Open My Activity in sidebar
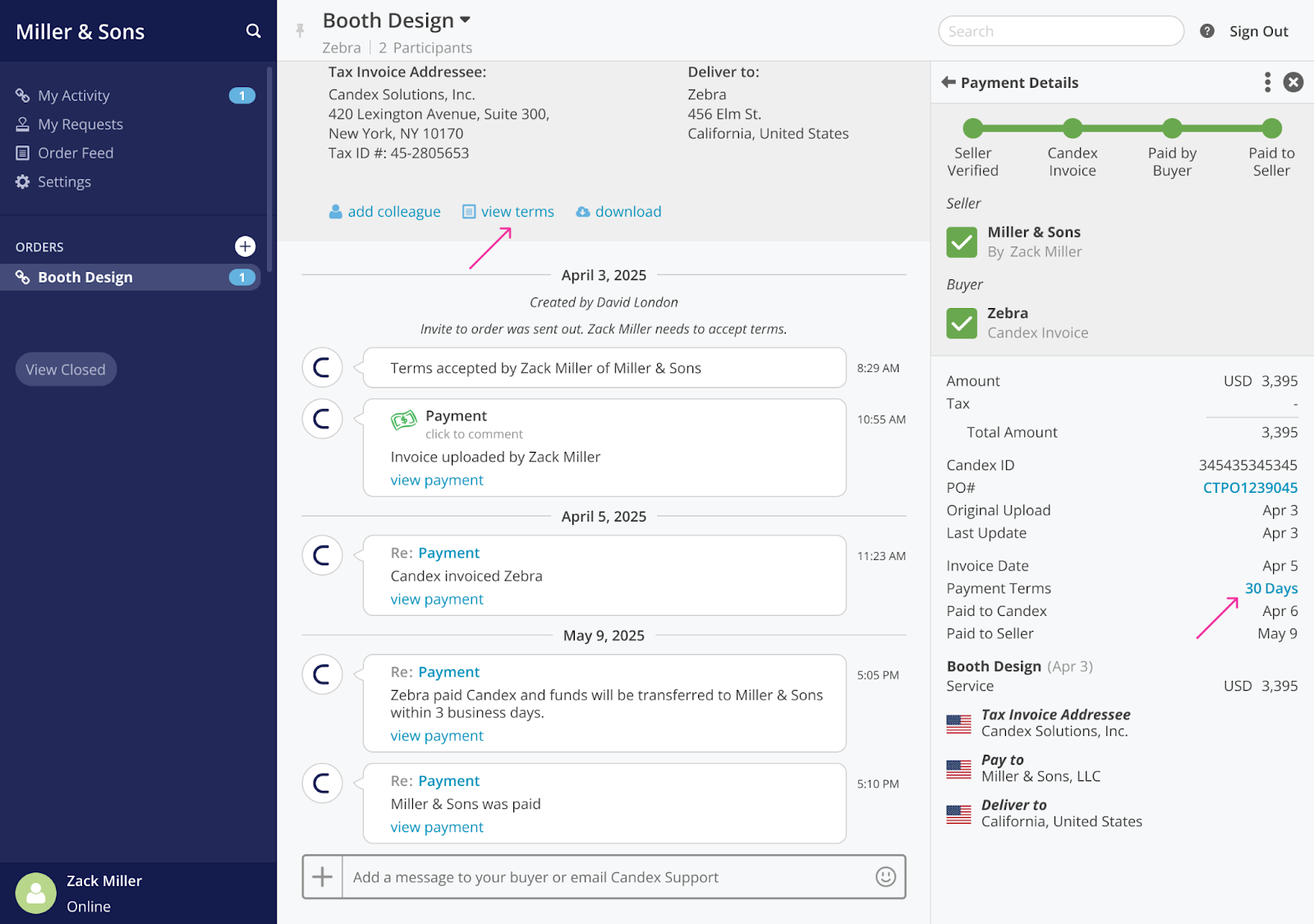This screenshot has width=1314, height=924. point(73,96)
